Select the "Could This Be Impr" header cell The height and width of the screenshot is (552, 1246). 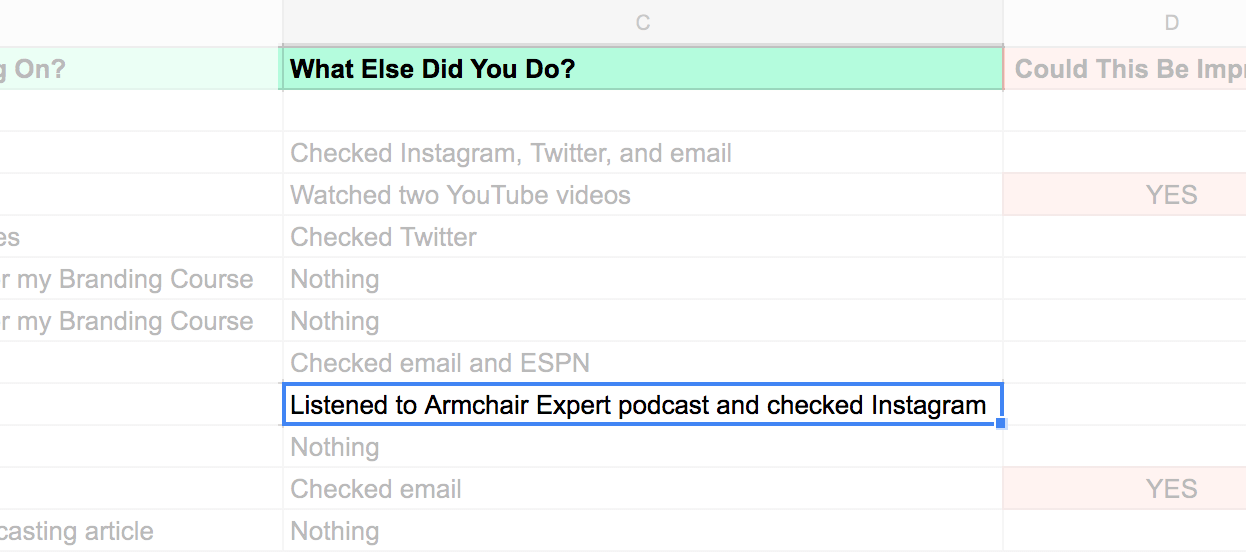click(x=1125, y=69)
